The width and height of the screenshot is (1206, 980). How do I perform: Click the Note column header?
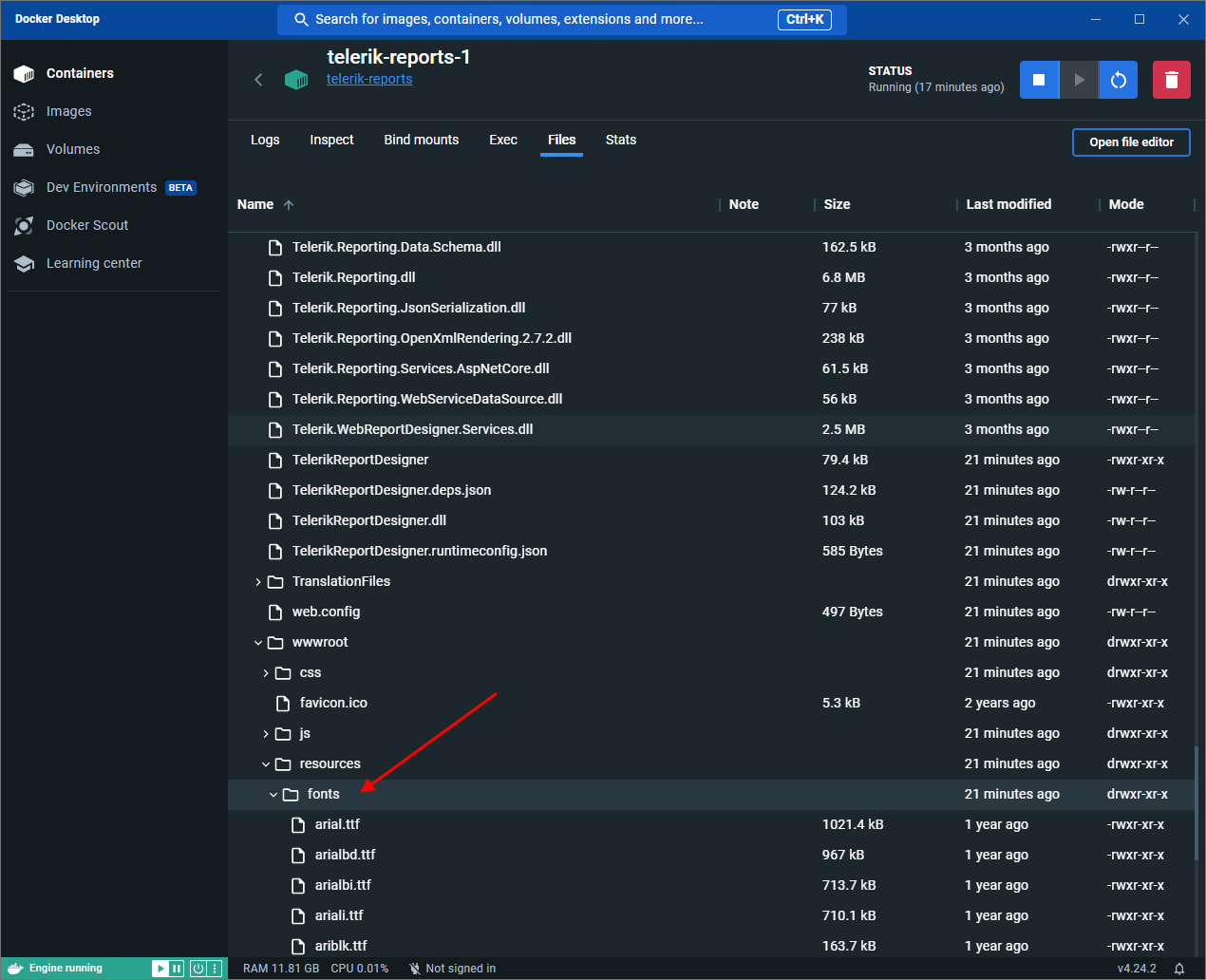[x=744, y=204]
